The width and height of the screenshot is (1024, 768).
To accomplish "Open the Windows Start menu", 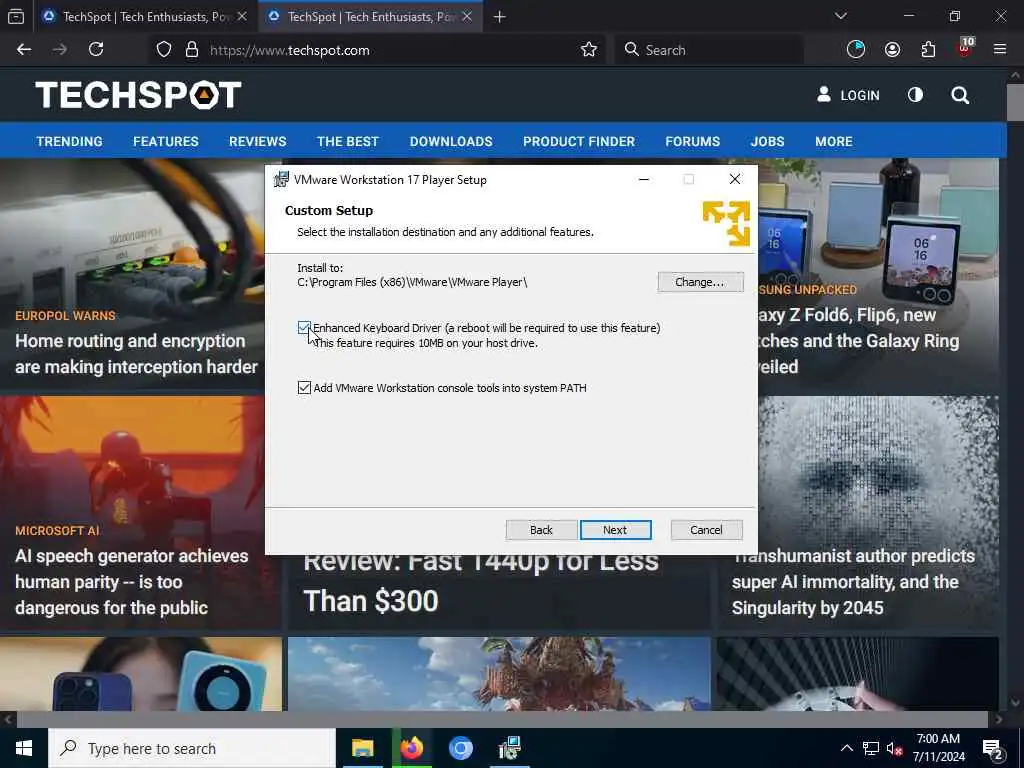I will click(24, 748).
